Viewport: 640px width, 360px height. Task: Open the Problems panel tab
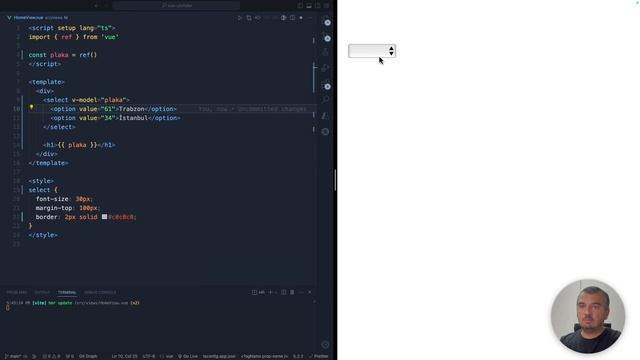click(x=17, y=292)
